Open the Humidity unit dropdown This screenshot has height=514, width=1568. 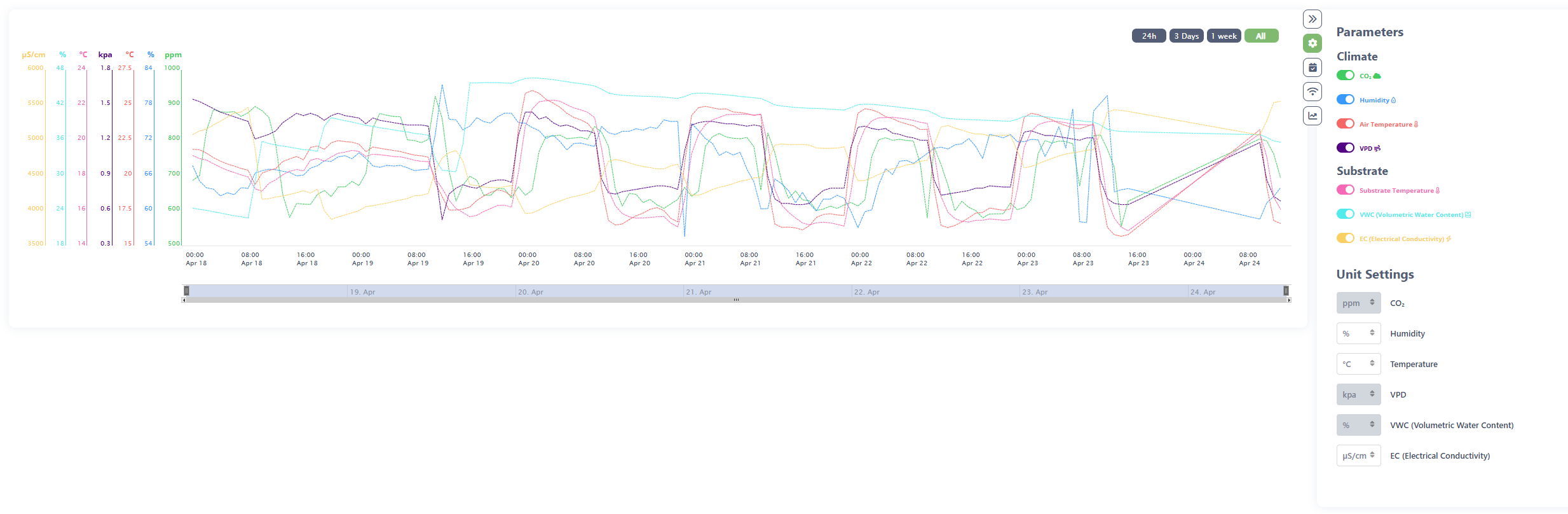click(1358, 333)
